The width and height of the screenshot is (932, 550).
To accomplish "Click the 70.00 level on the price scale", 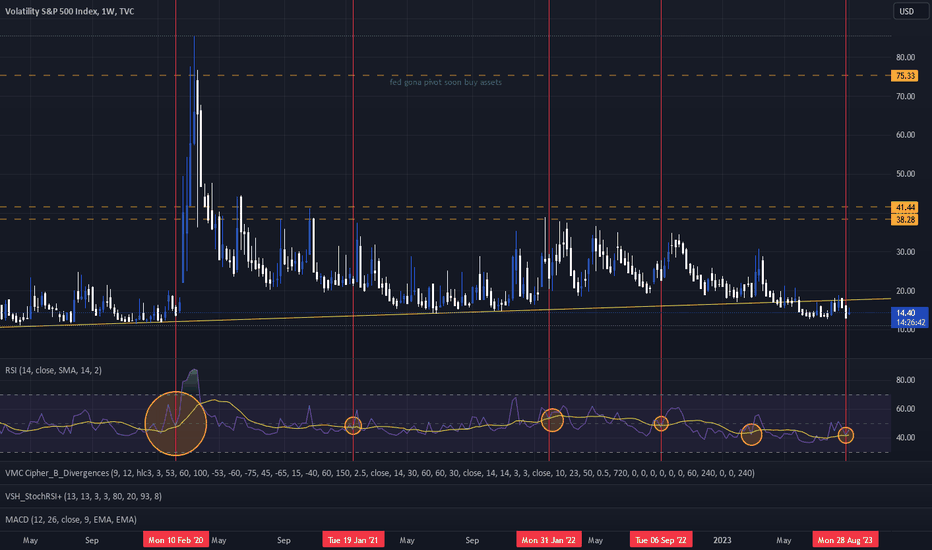I will (x=905, y=96).
